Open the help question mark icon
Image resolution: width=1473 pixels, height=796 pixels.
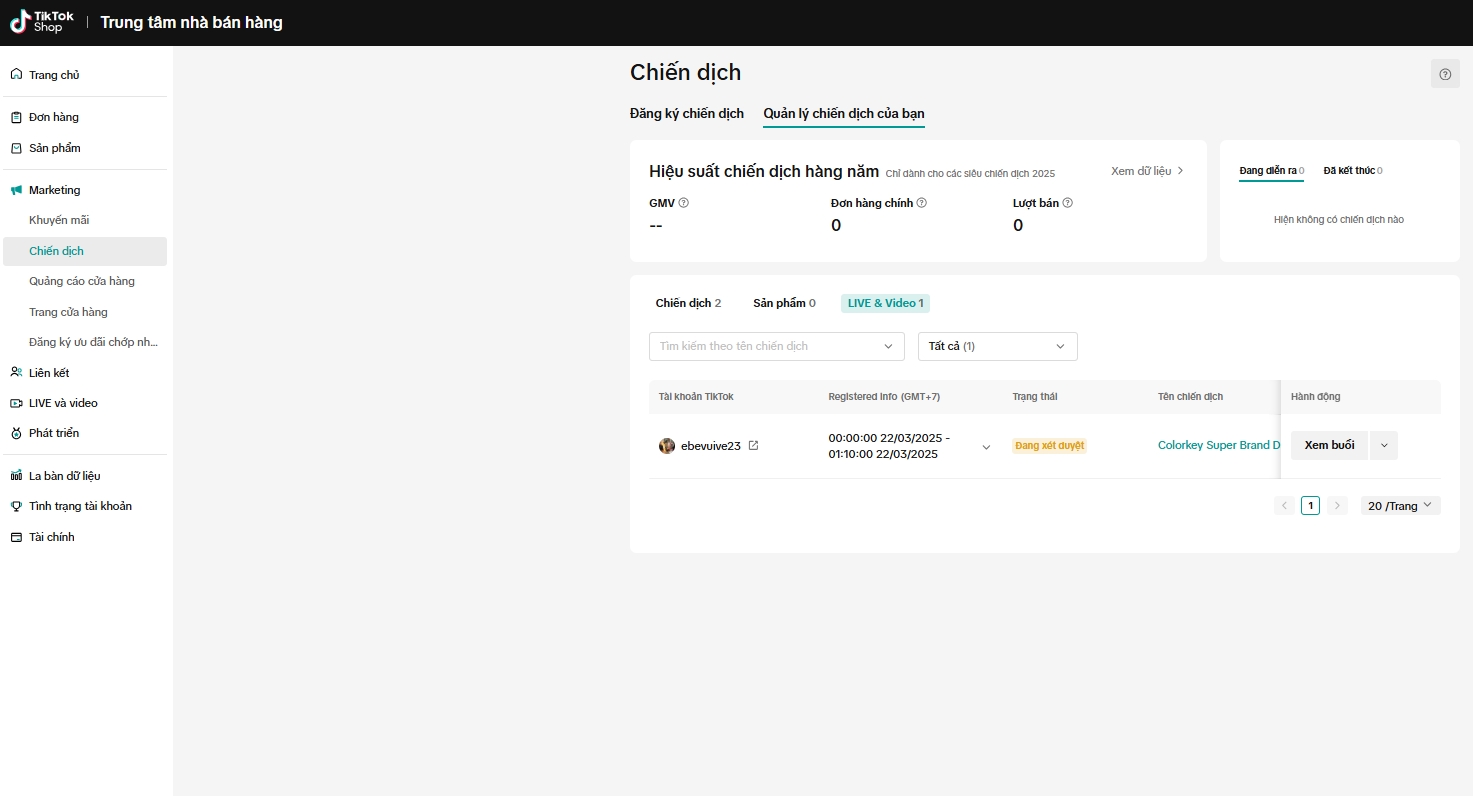pyautogui.click(x=1445, y=74)
